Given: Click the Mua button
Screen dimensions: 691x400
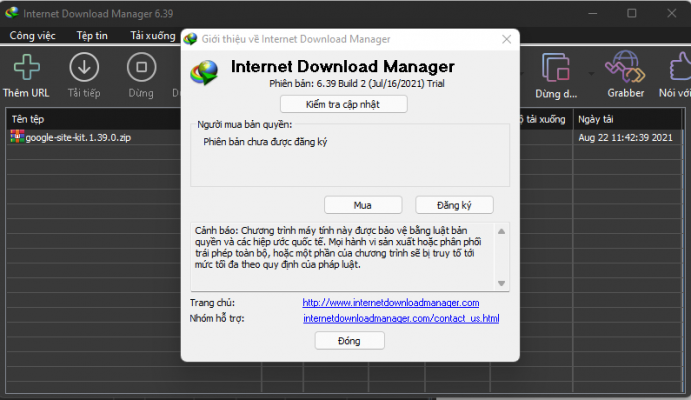Looking at the screenshot, I should [x=362, y=204].
